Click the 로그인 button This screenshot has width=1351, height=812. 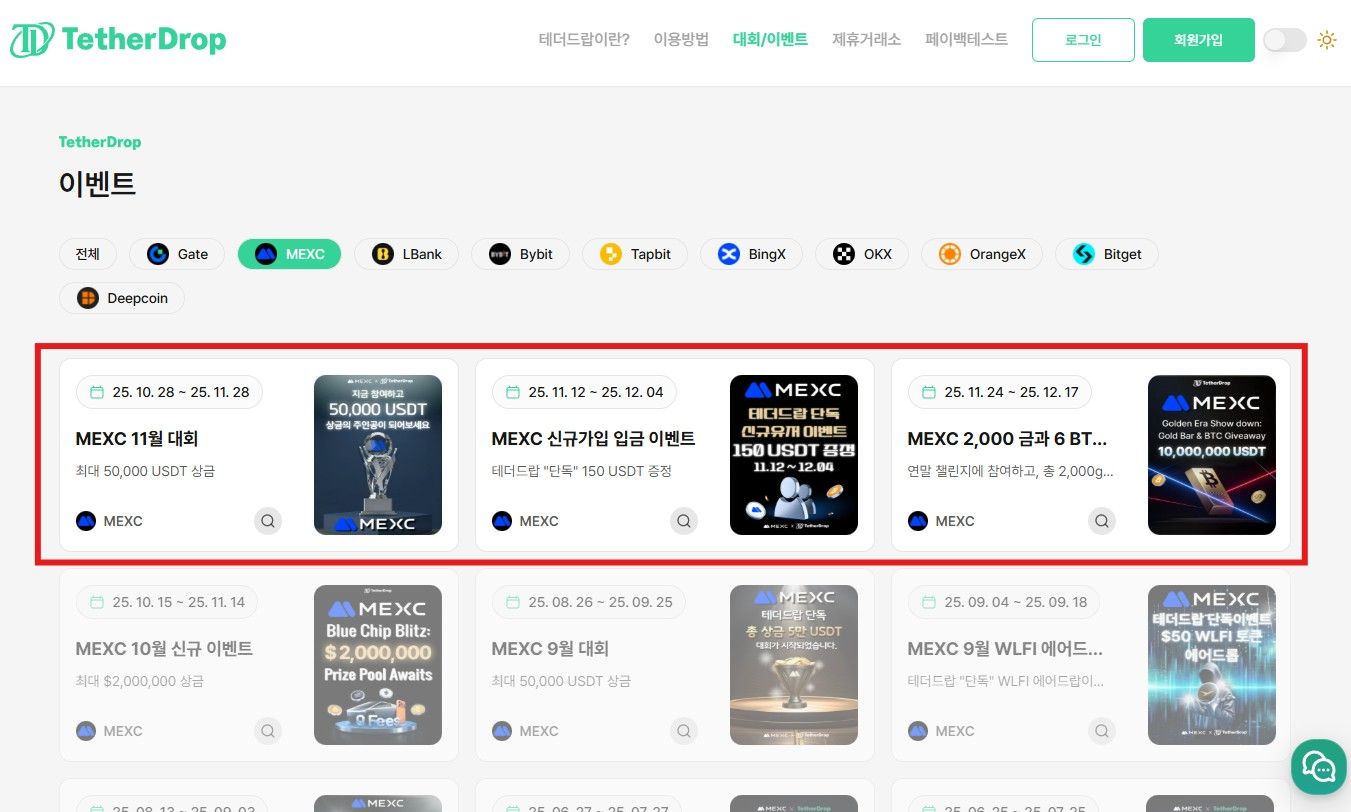coord(1082,40)
